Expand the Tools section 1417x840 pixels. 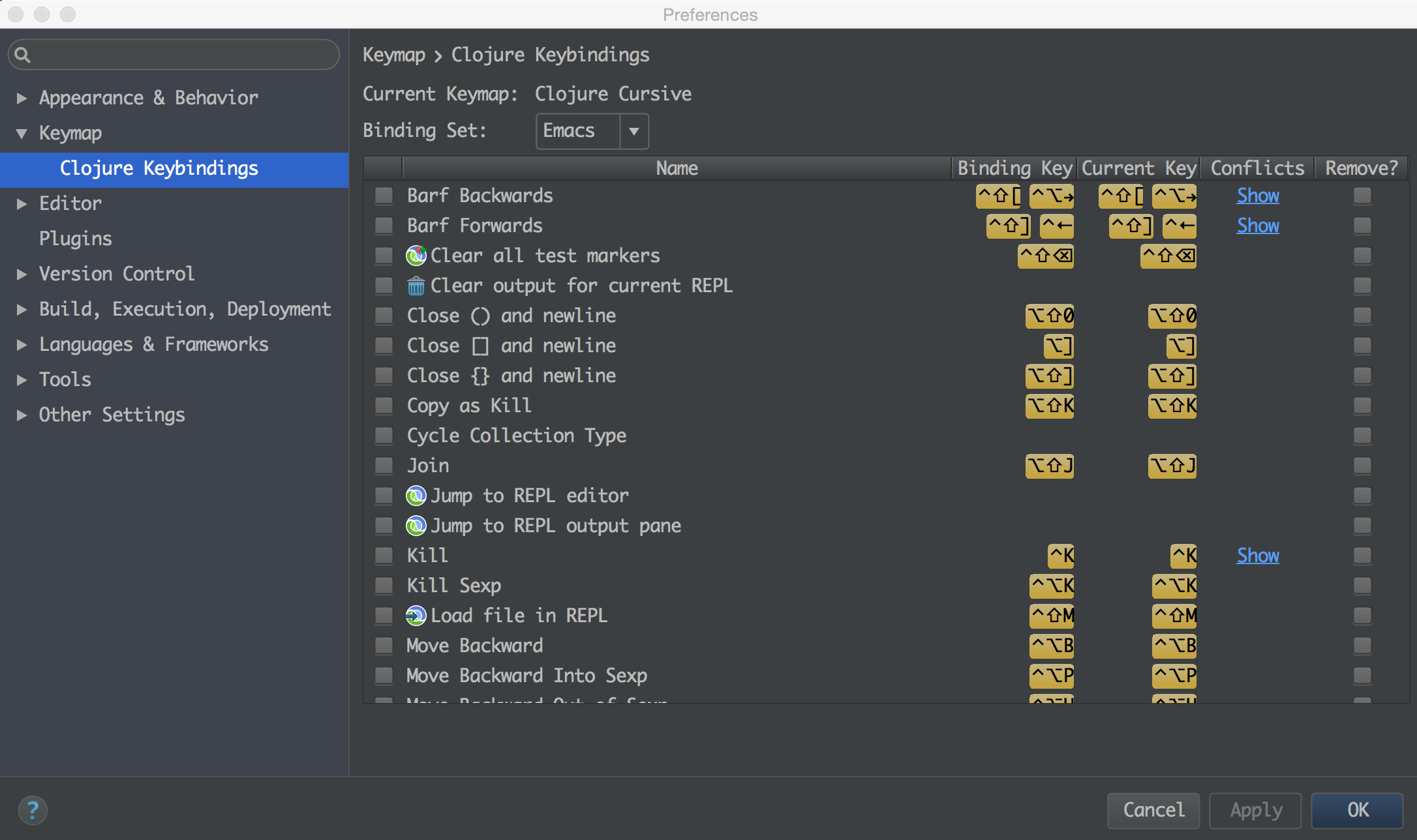point(22,380)
